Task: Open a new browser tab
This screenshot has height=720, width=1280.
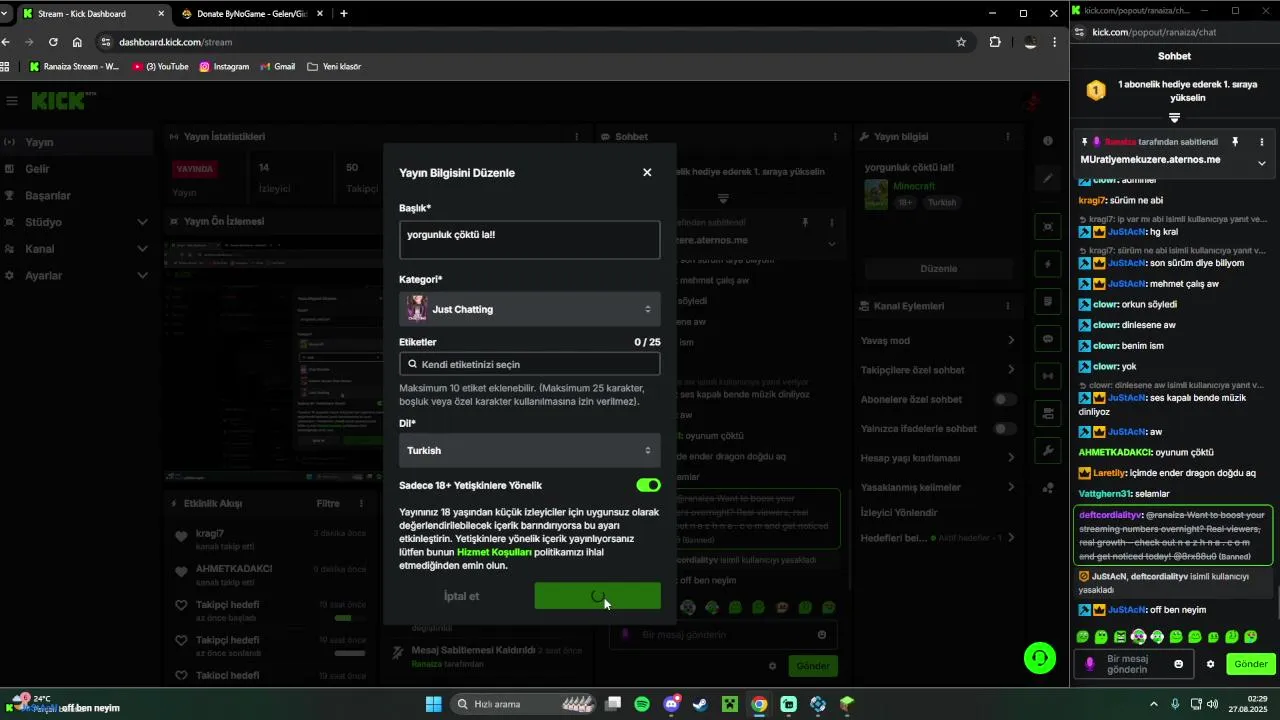Action: (x=344, y=14)
